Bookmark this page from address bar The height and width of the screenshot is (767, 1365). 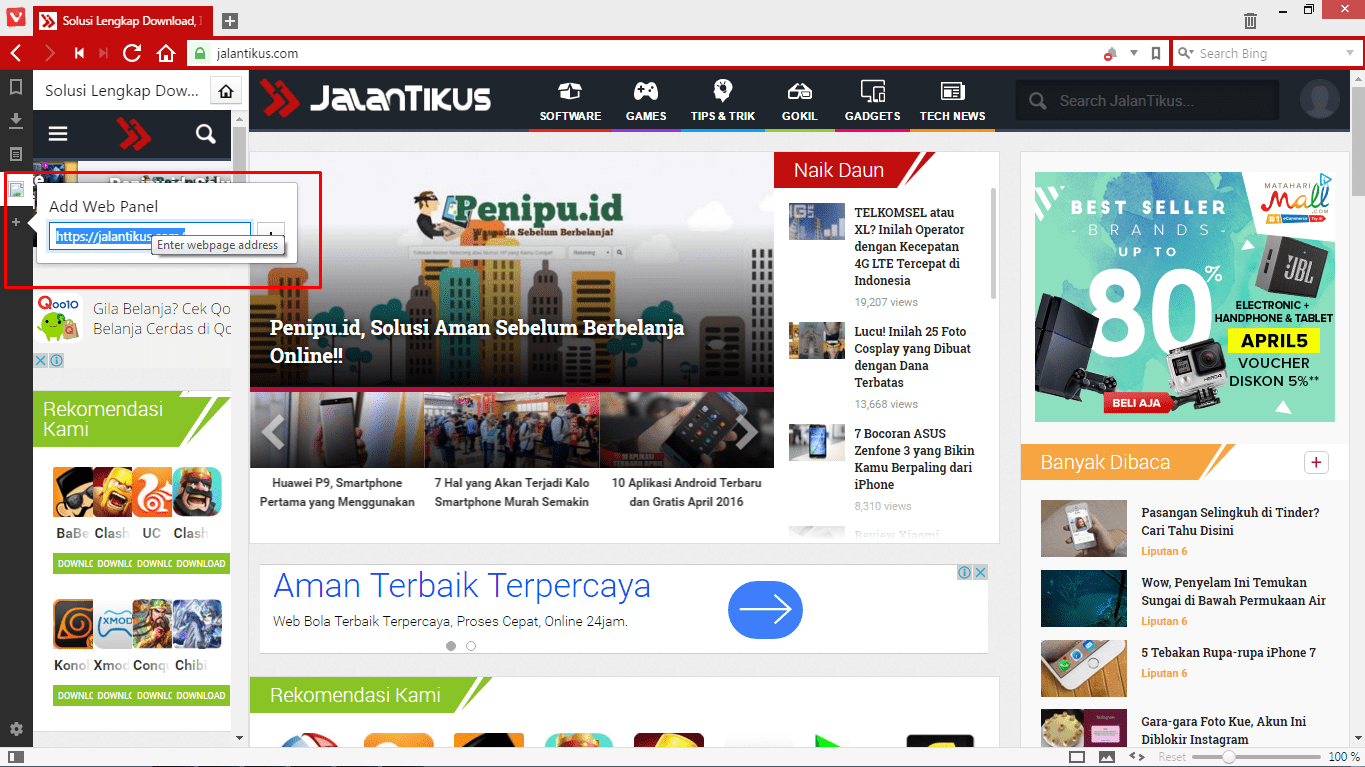[1156, 54]
